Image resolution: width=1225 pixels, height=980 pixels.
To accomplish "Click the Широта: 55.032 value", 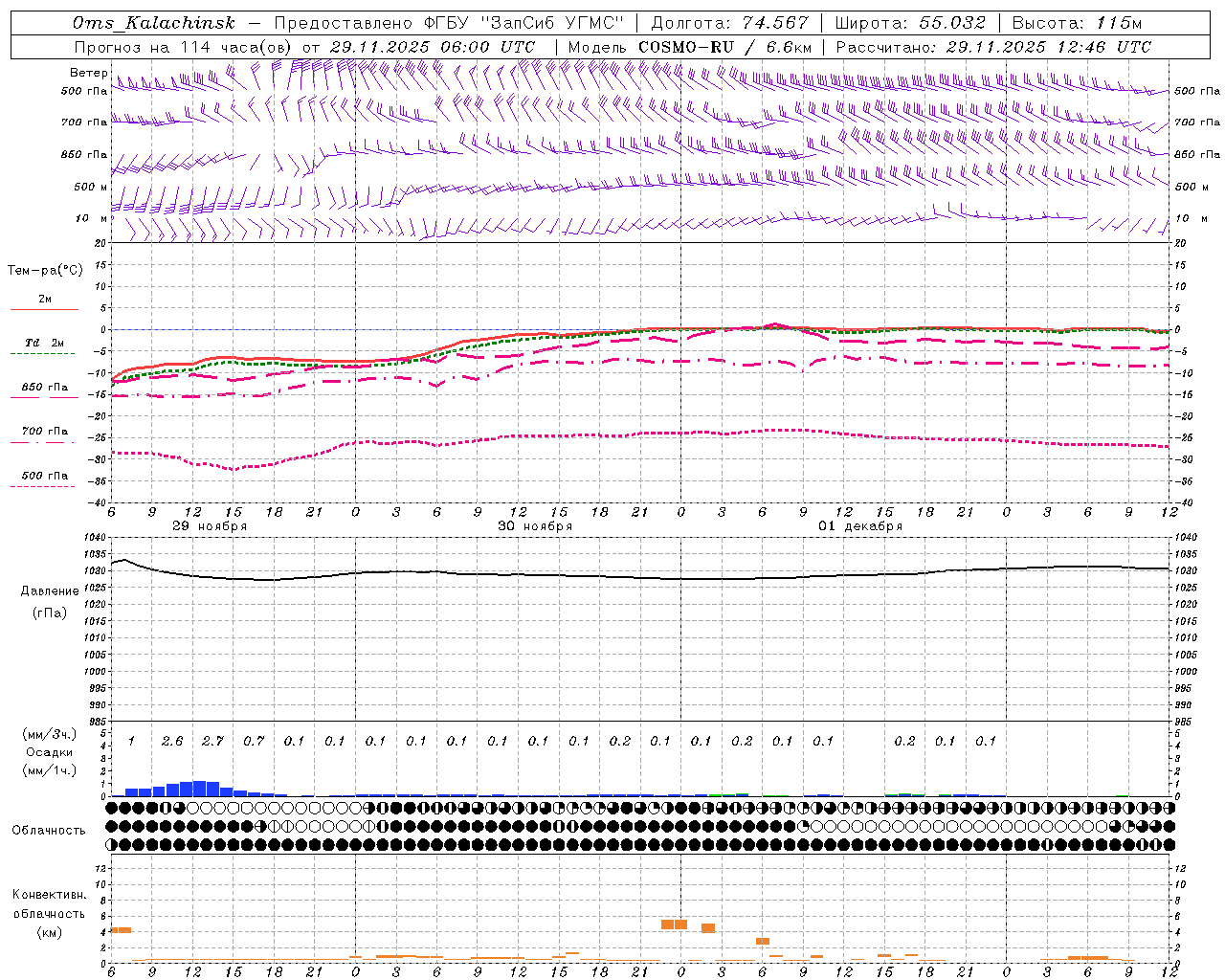I will [910, 24].
